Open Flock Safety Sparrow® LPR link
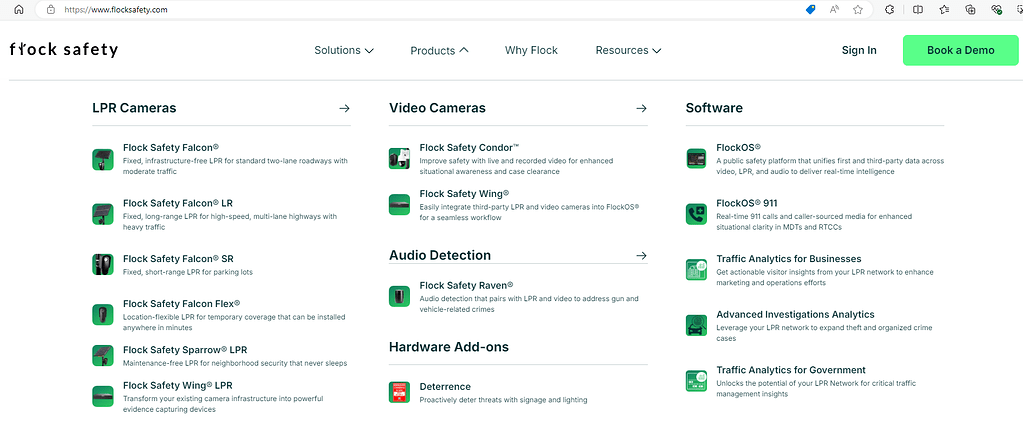This screenshot has width=1023, height=423. coord(185,350)
